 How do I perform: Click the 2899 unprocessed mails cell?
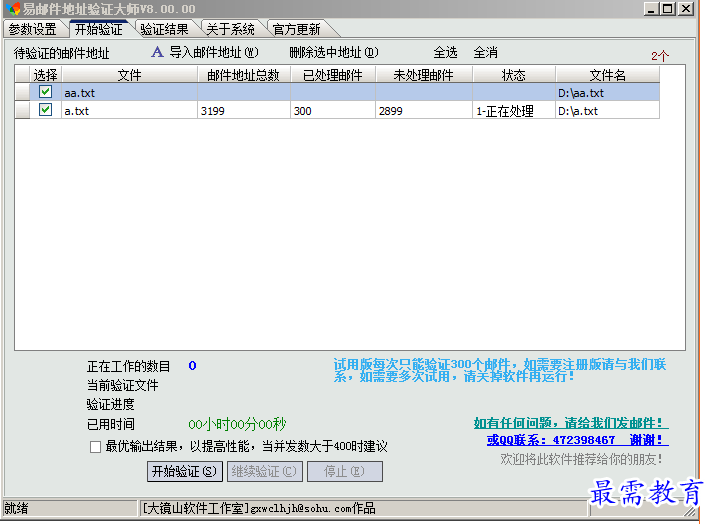424,110
